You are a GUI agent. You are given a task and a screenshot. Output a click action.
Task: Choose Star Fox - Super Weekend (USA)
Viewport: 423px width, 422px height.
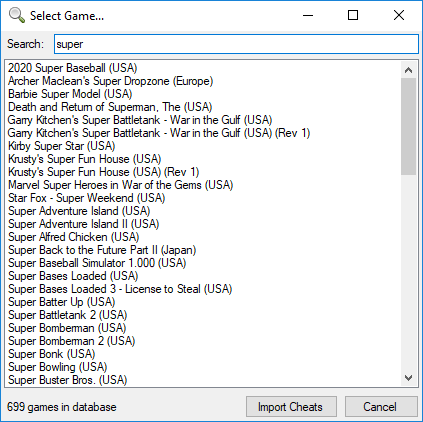(87, 198)
